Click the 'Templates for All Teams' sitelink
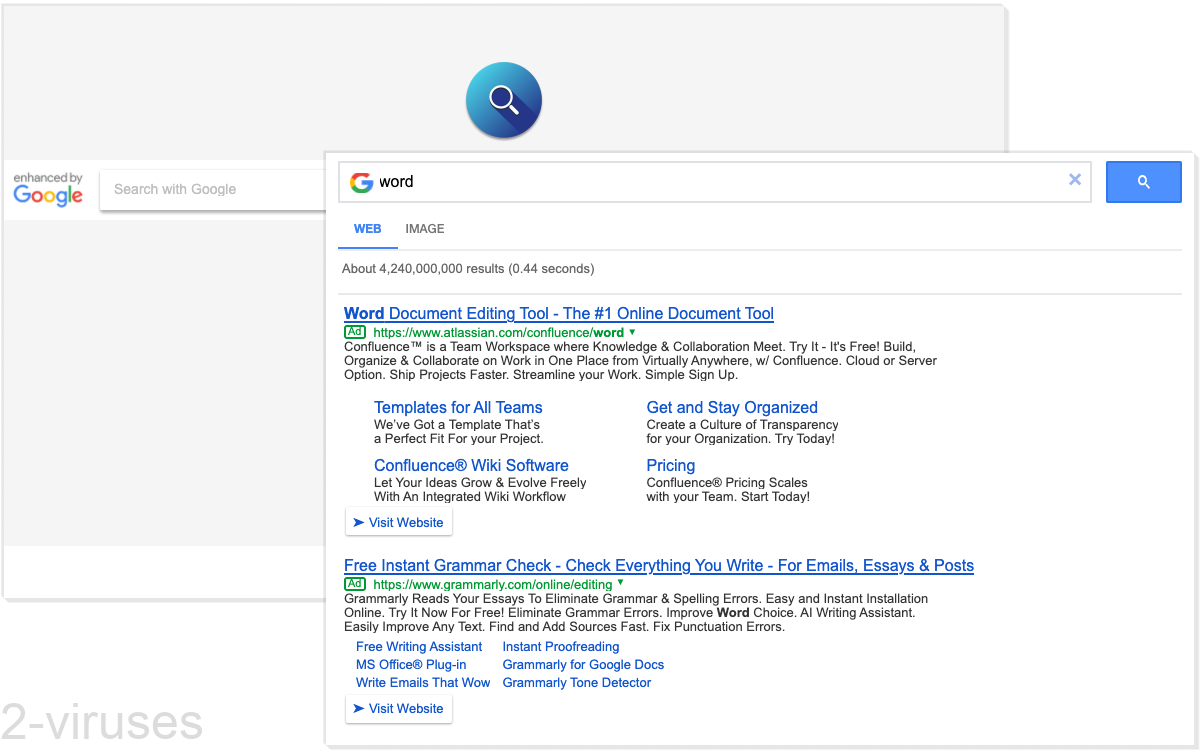 coord(458,407)
